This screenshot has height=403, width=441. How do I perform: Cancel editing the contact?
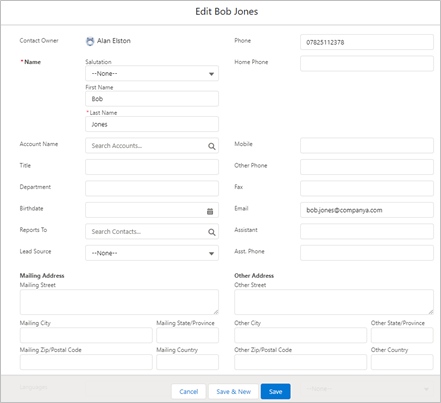coord(189,391)
